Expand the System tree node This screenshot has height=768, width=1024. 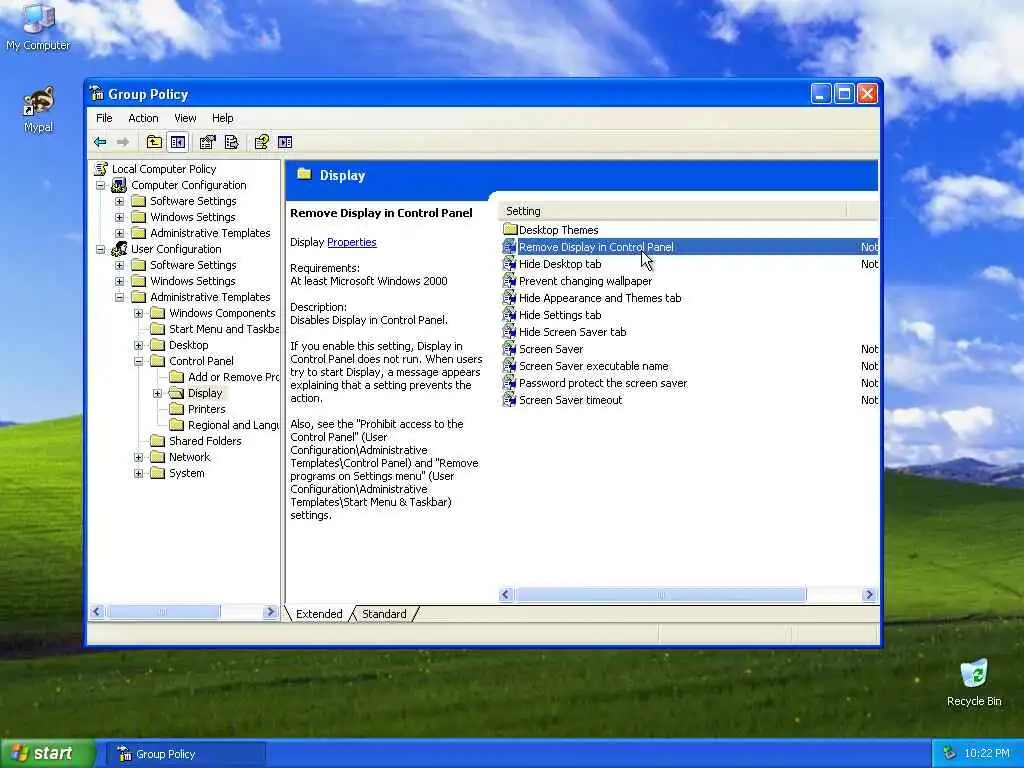[x=138, y=473]
